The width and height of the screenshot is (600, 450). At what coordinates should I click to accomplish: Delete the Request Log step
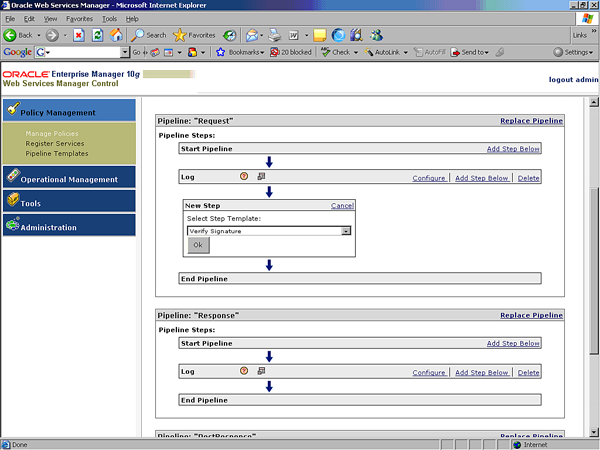(528, 178)
